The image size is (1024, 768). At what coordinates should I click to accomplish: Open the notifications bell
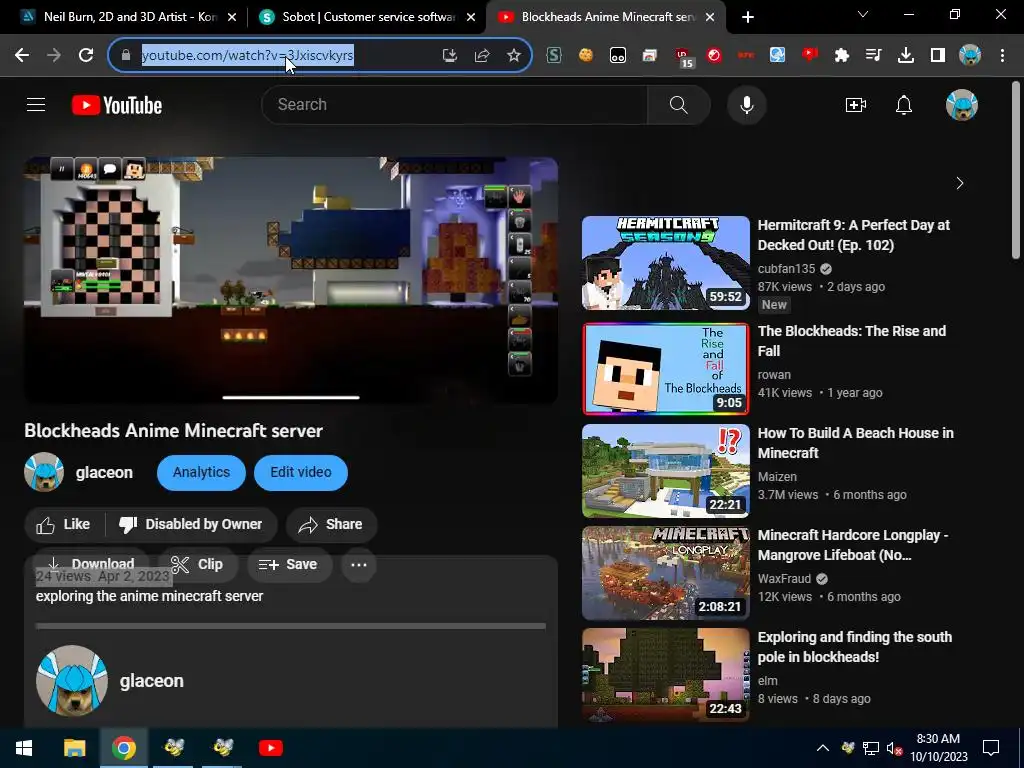pyautogui.click(x=904, y=104)
